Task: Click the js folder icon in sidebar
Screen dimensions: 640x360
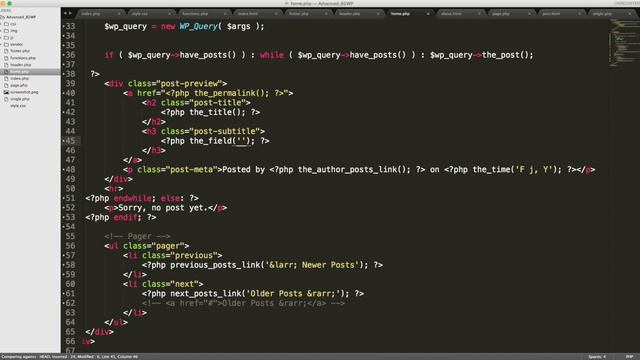Action: coord(6,38)
